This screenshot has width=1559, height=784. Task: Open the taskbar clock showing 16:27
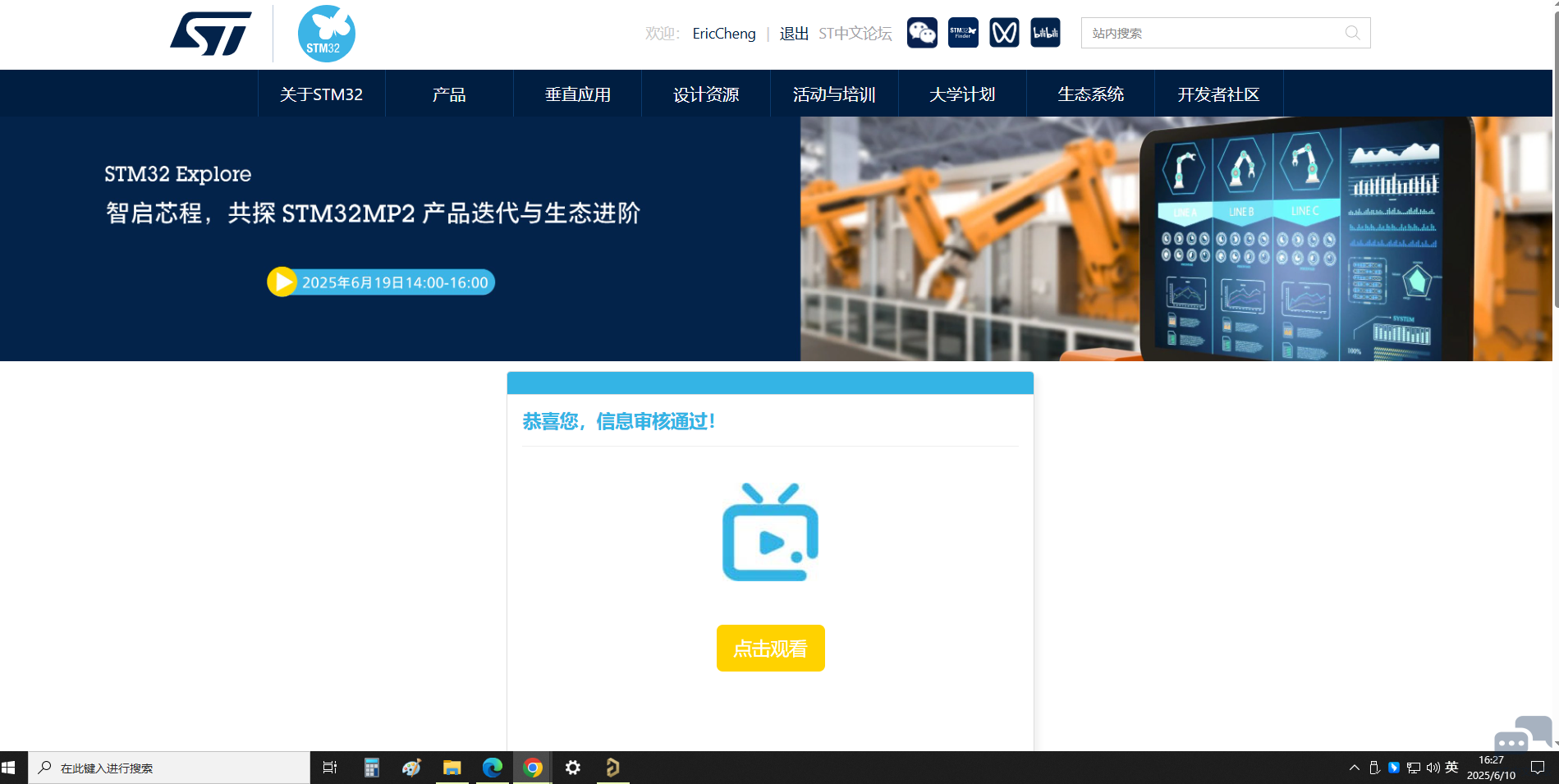[x=1491, y=768]
